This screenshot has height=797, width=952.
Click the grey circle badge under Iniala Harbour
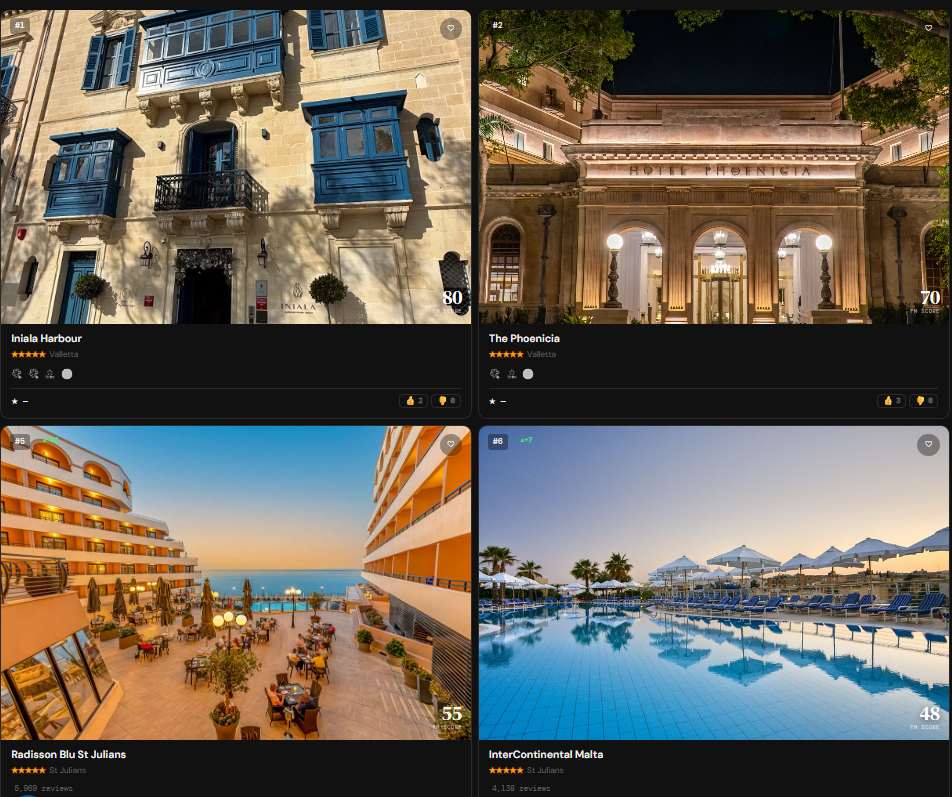coord(67,374)
